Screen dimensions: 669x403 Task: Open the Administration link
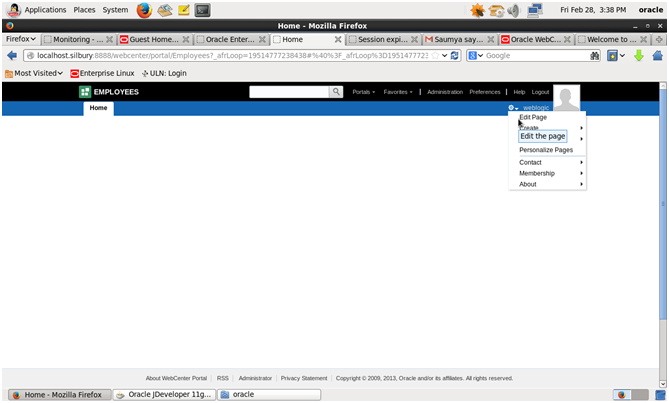tap(445, 92)
